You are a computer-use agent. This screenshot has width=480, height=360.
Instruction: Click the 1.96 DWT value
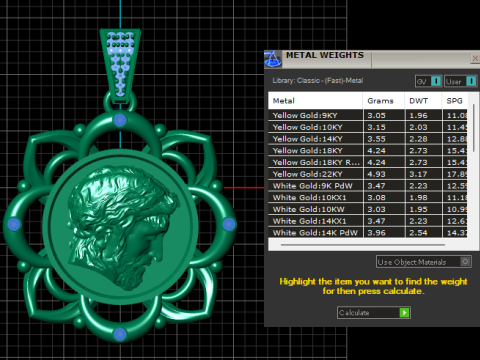418,115
